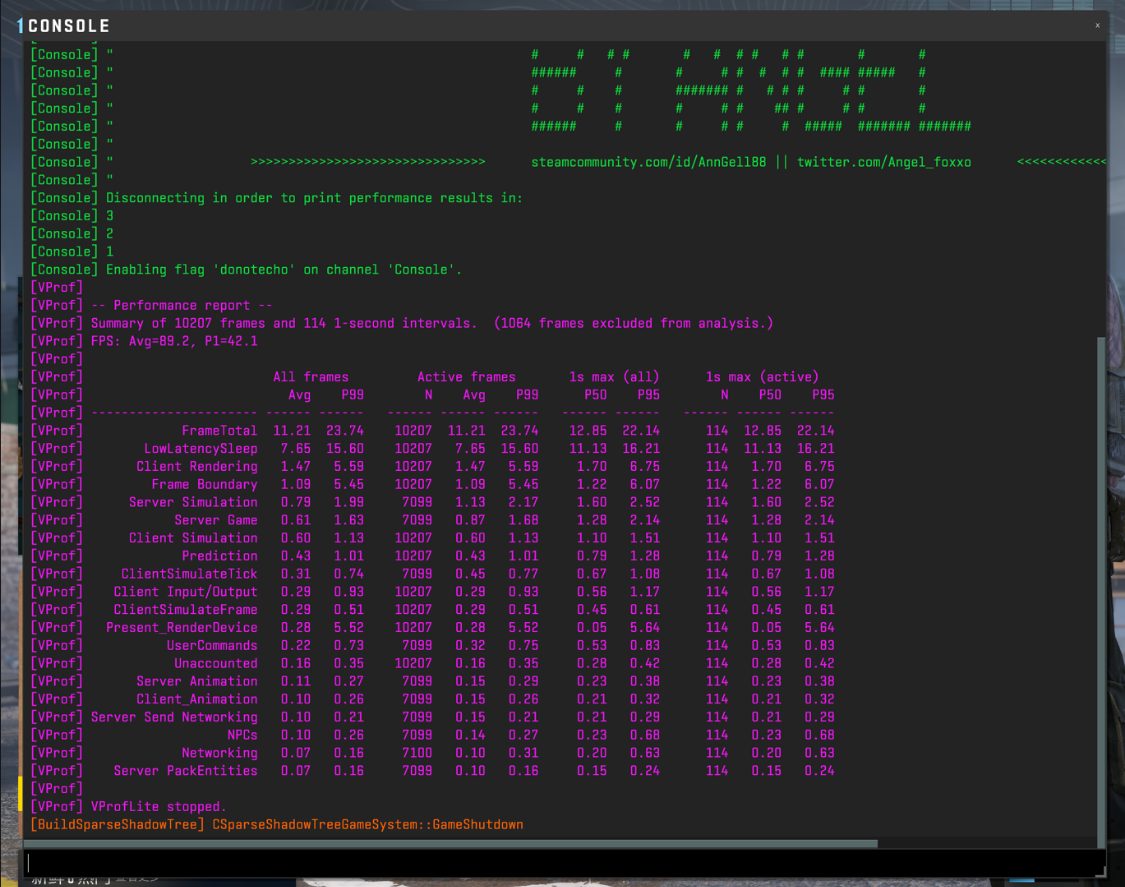Click the 'Disconnecting in order to print' line
Viewport: 1125px width, 887px height.
(x=314, y=198)
